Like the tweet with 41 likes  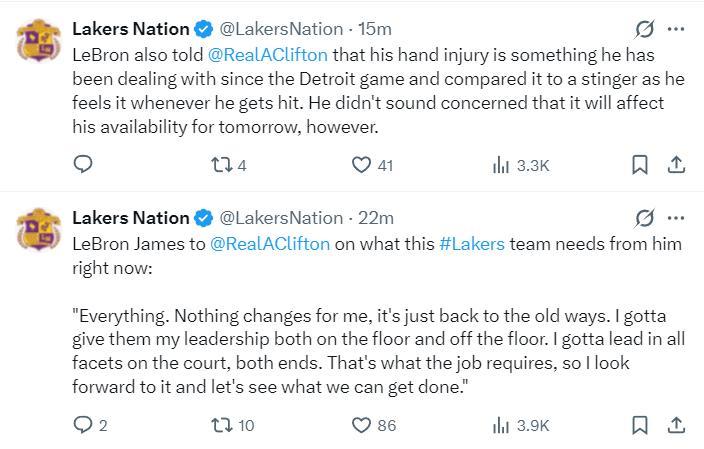(x=363, y=165)
